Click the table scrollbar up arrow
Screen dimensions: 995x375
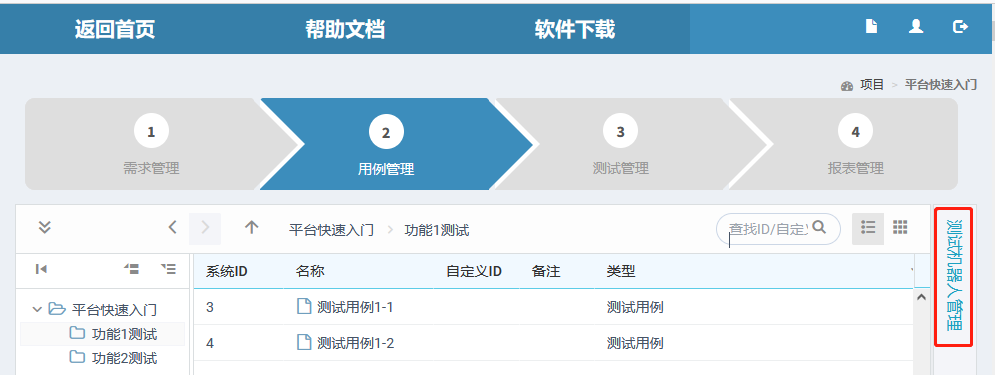(922, 296)
